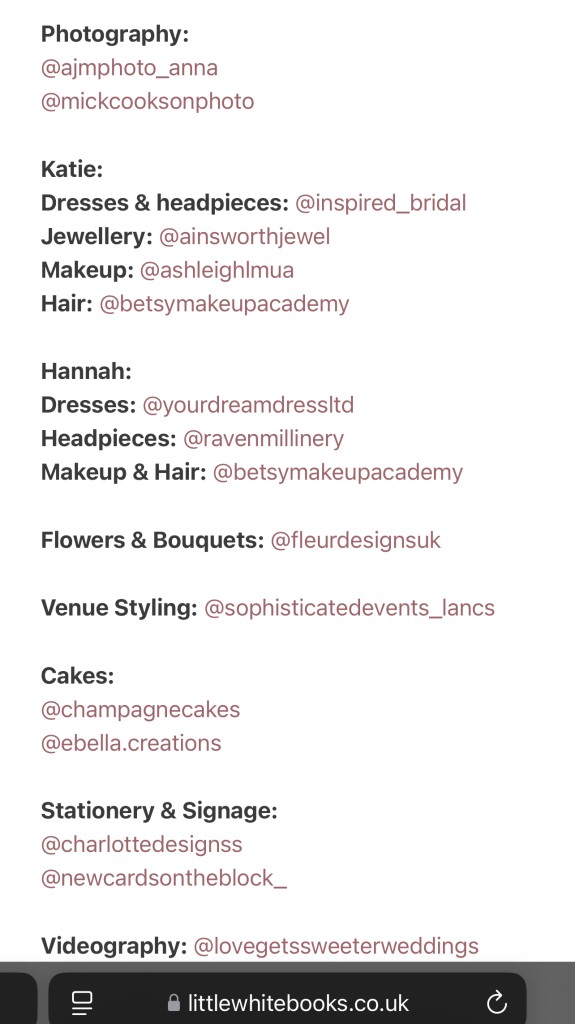Viewport: 575px width, 1024px height.
Task: Open Hannah's Makeup & Hair @betsymakeupacademy link
Action: click(338, 472)
